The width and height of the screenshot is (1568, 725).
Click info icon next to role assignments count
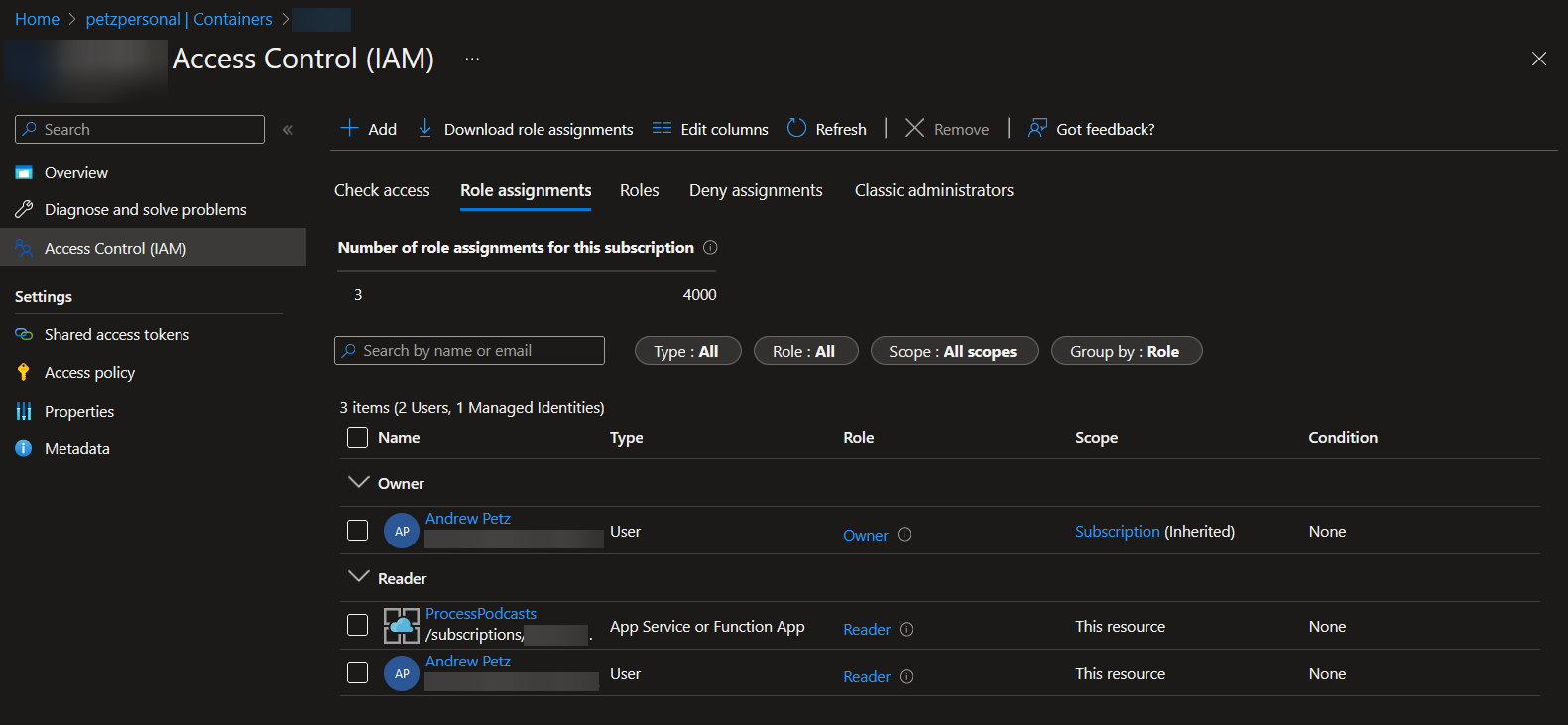click(x=710, y=247)
